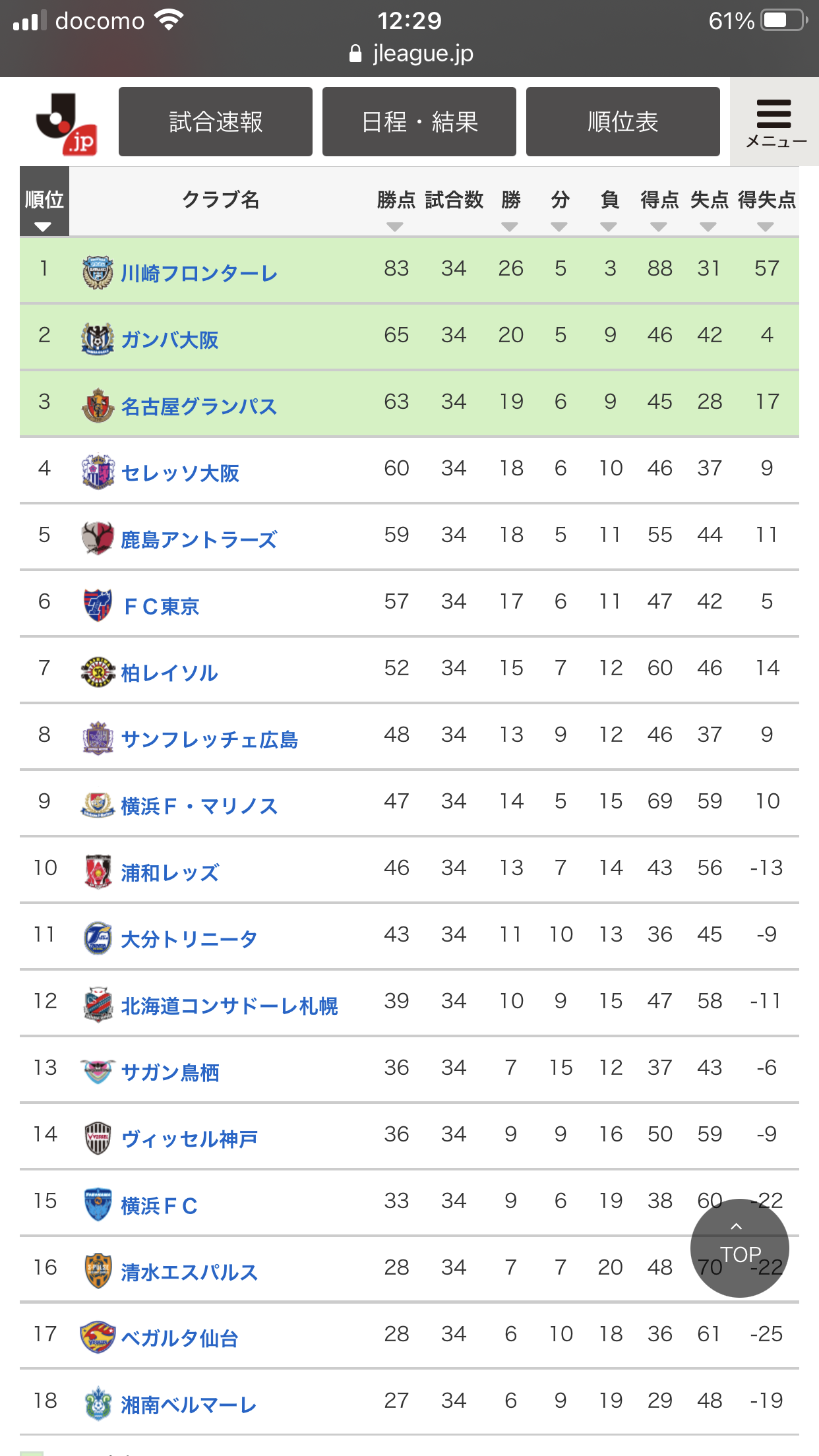This screenshot has height=1456, width=819.
Task: Sort table by 負 losses arrow
Action: (609, 227)
